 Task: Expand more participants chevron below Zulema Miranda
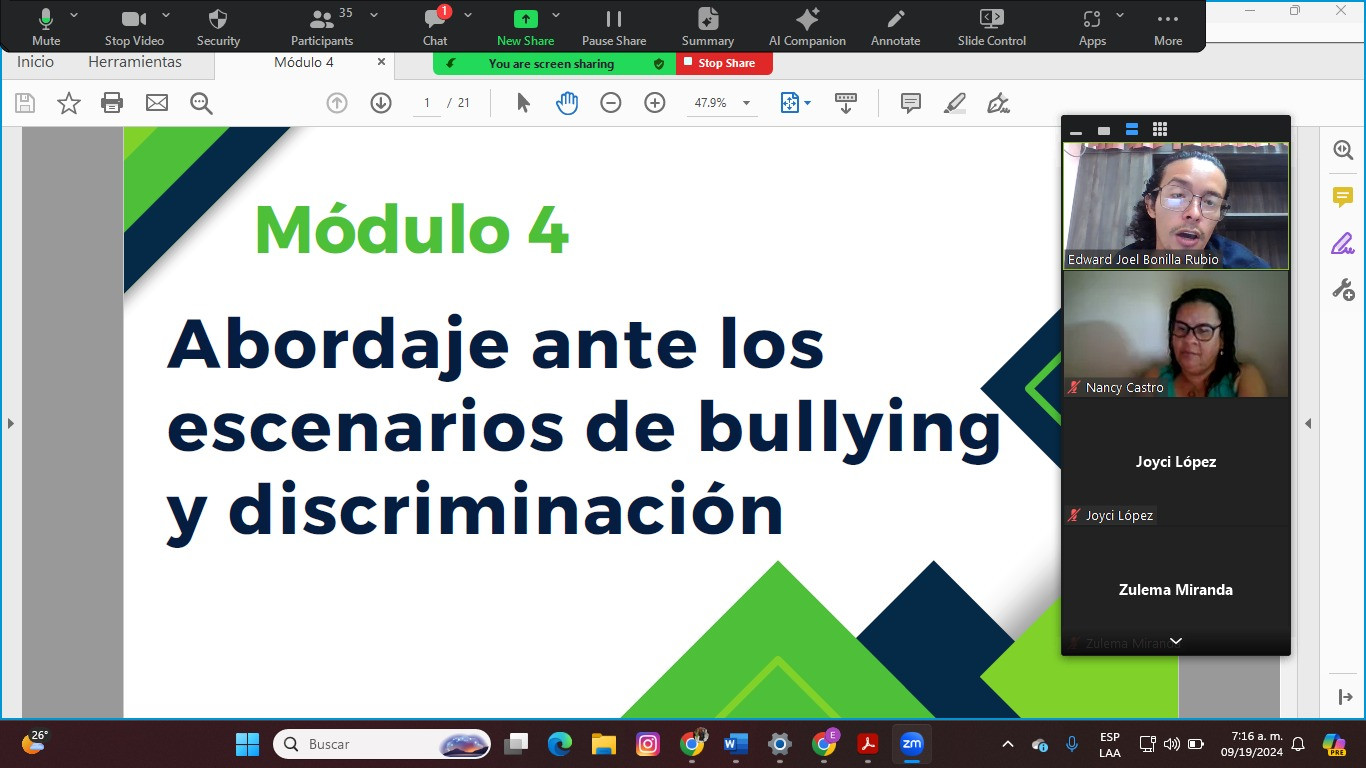coord(1176,641)
